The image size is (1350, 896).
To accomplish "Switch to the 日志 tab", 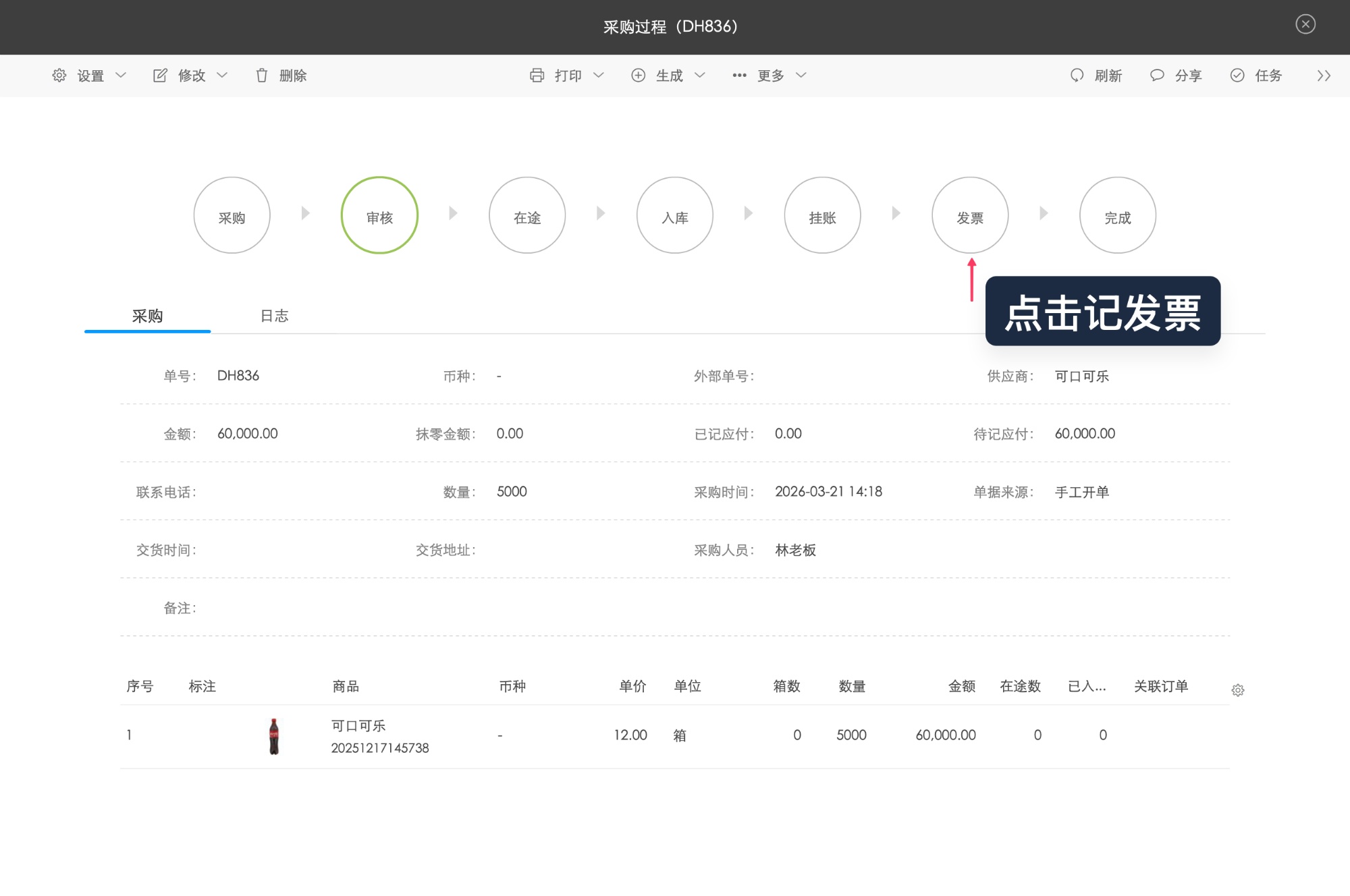I will point(275,316).
